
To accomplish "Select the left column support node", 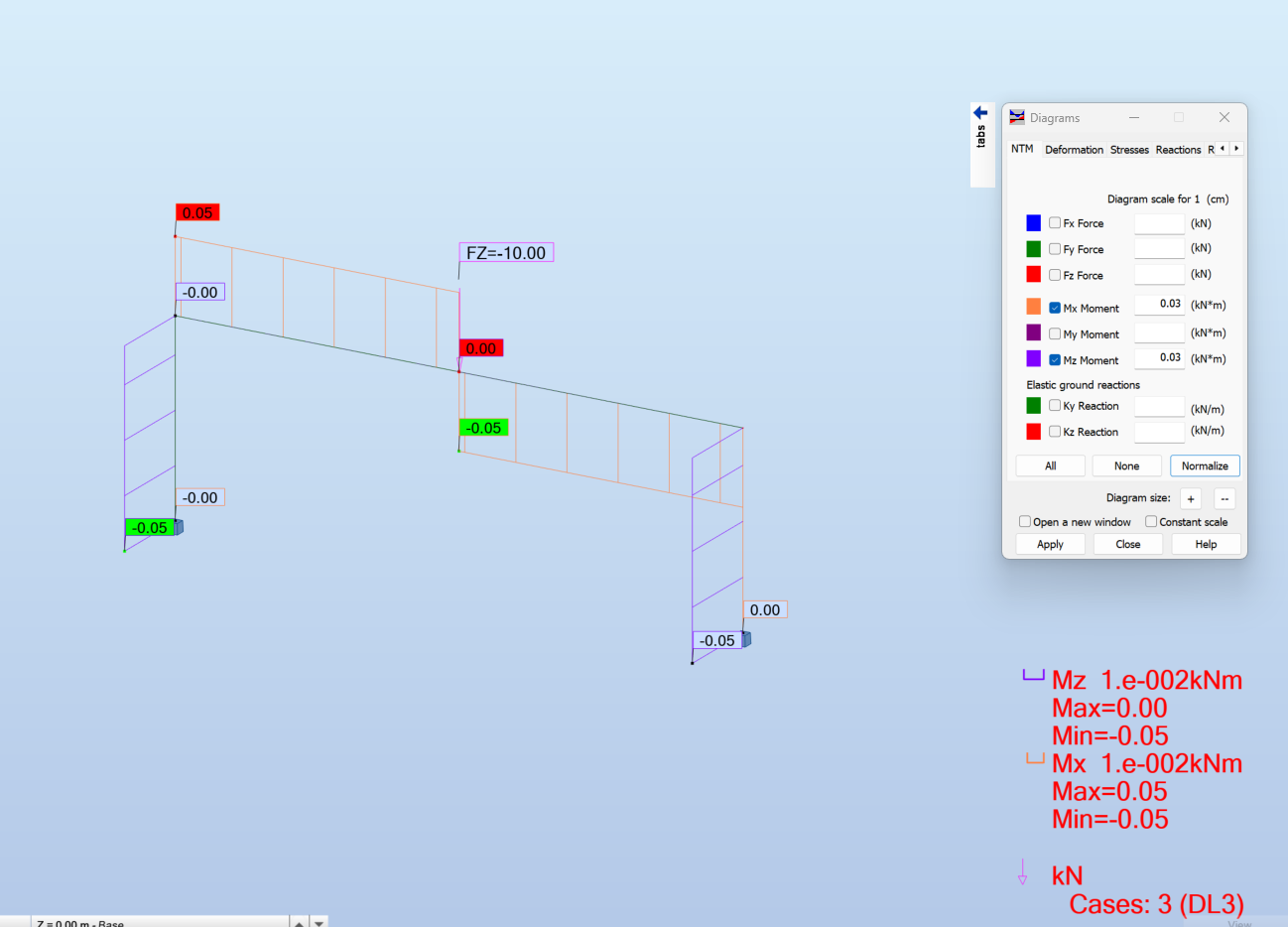I will (179, 527).
